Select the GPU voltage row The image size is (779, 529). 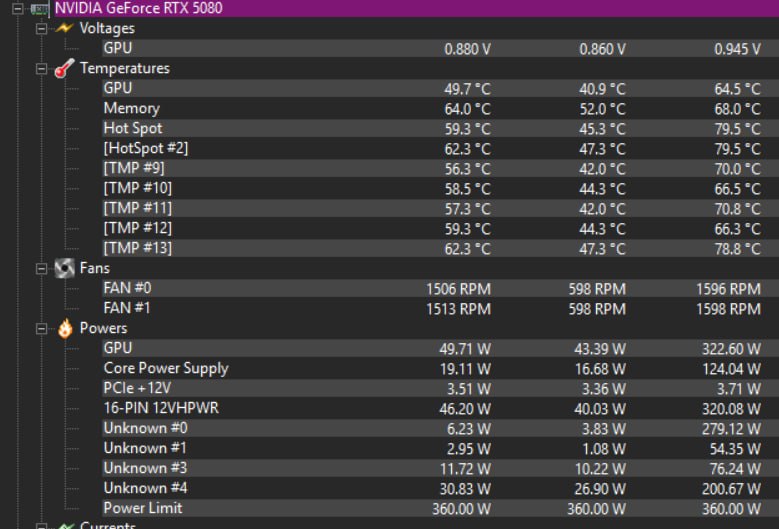click(440, 48)
